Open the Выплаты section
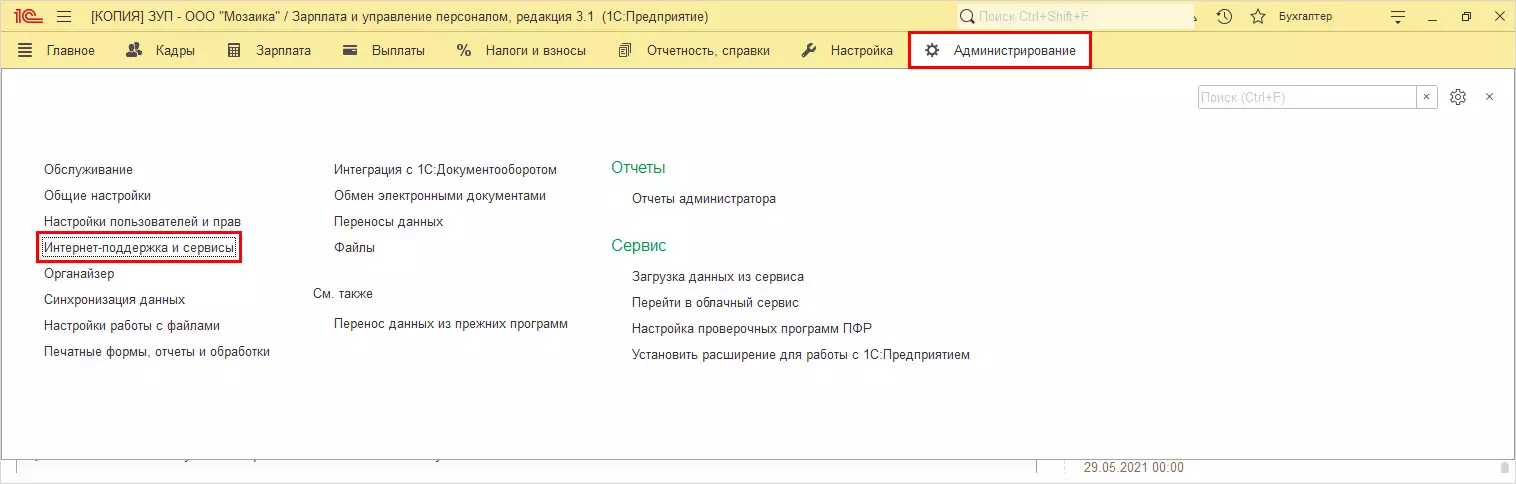This screenshot has width=1516, height=484. click(383, 50)
